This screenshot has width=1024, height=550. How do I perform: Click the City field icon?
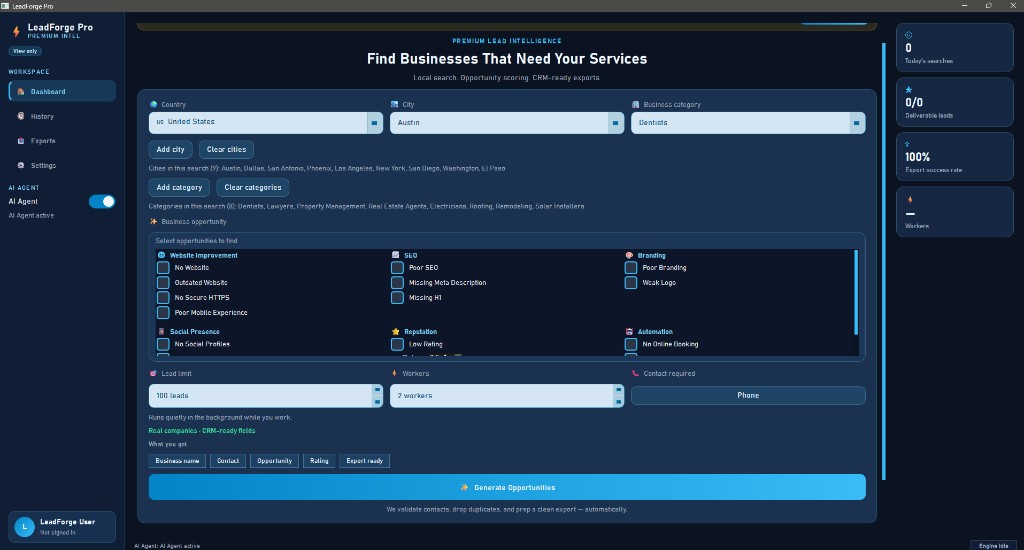[x=394, y=104]
